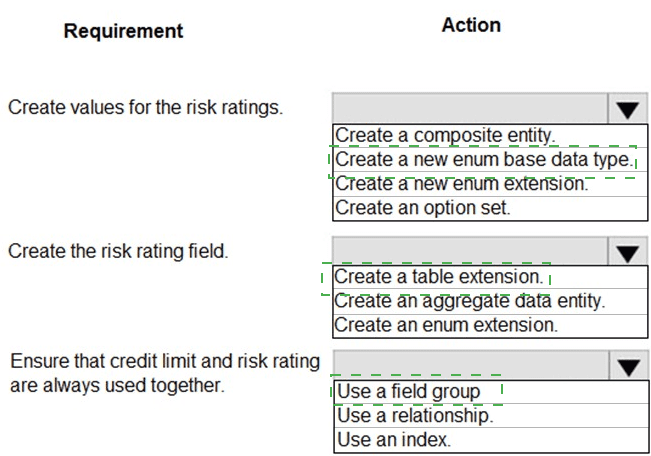The width and height of the screenshot is (651, 456).
Task: Click the 'Action' column header
Action: tap(471, 25)
